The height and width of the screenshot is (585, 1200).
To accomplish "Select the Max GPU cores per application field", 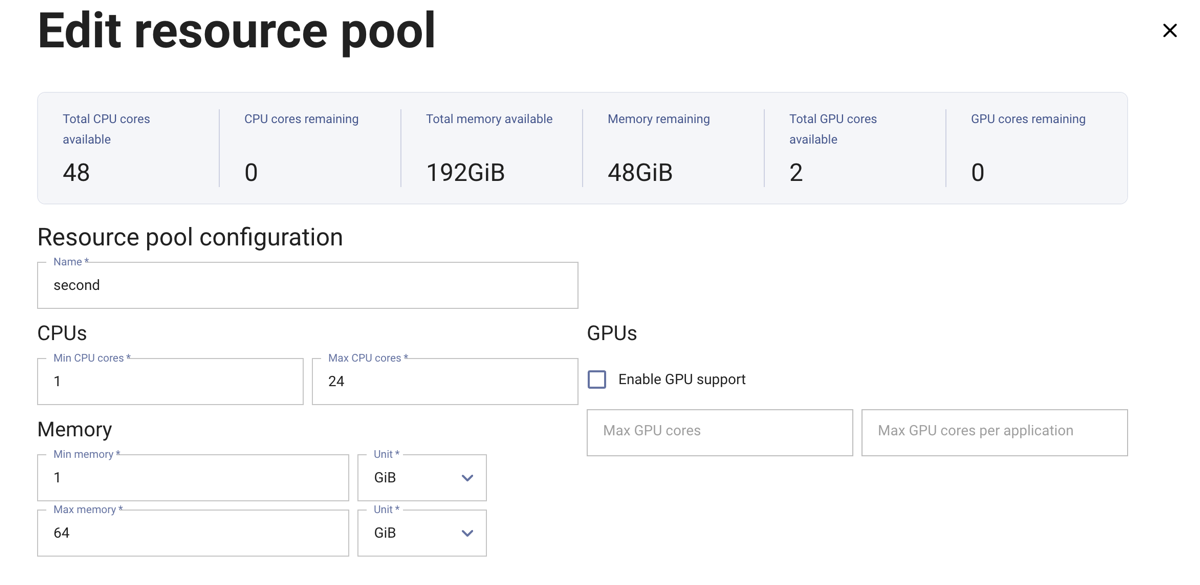I will tap(994, 432).
